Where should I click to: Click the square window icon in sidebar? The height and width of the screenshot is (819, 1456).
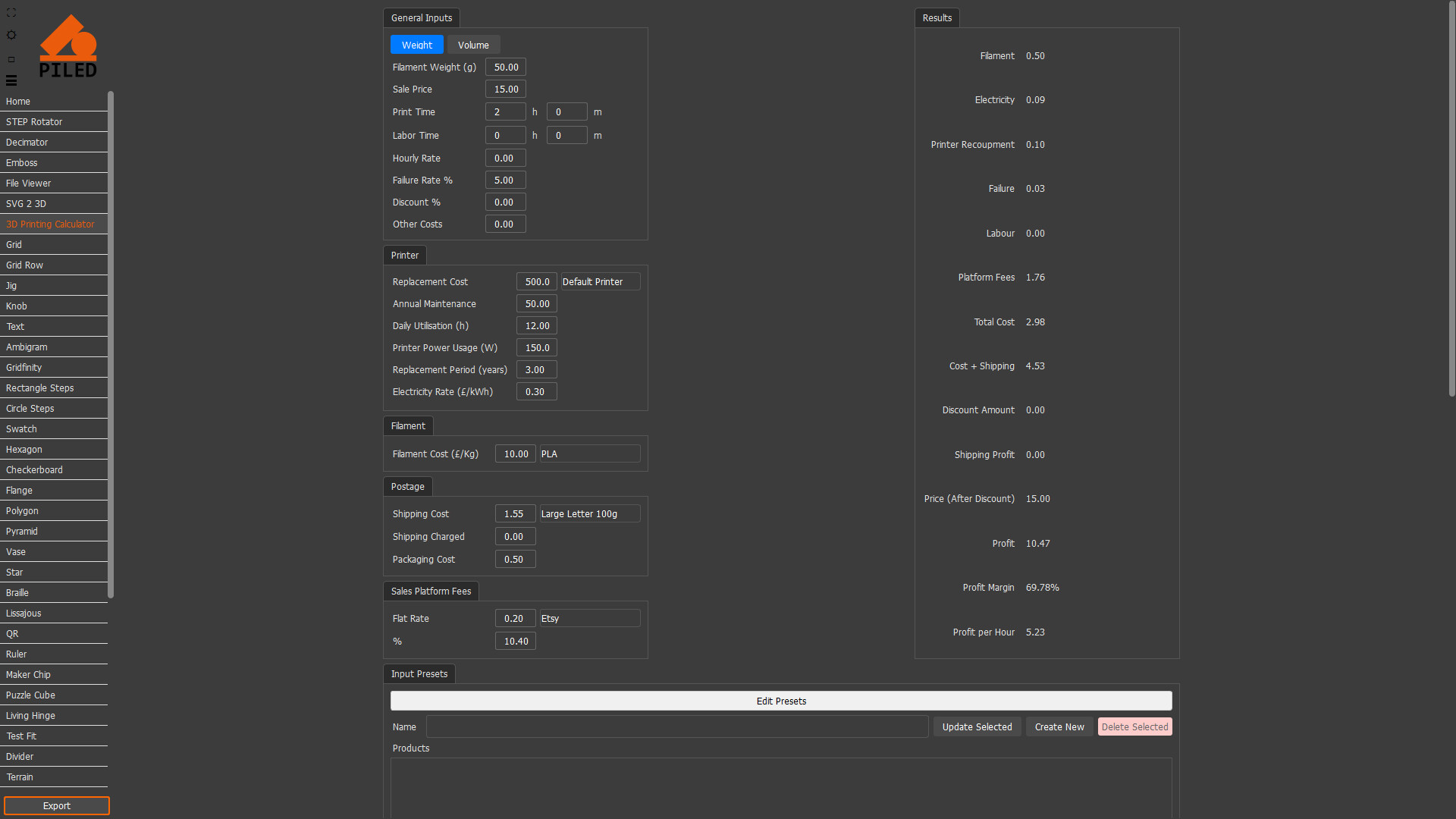click(x=11, y=58)
